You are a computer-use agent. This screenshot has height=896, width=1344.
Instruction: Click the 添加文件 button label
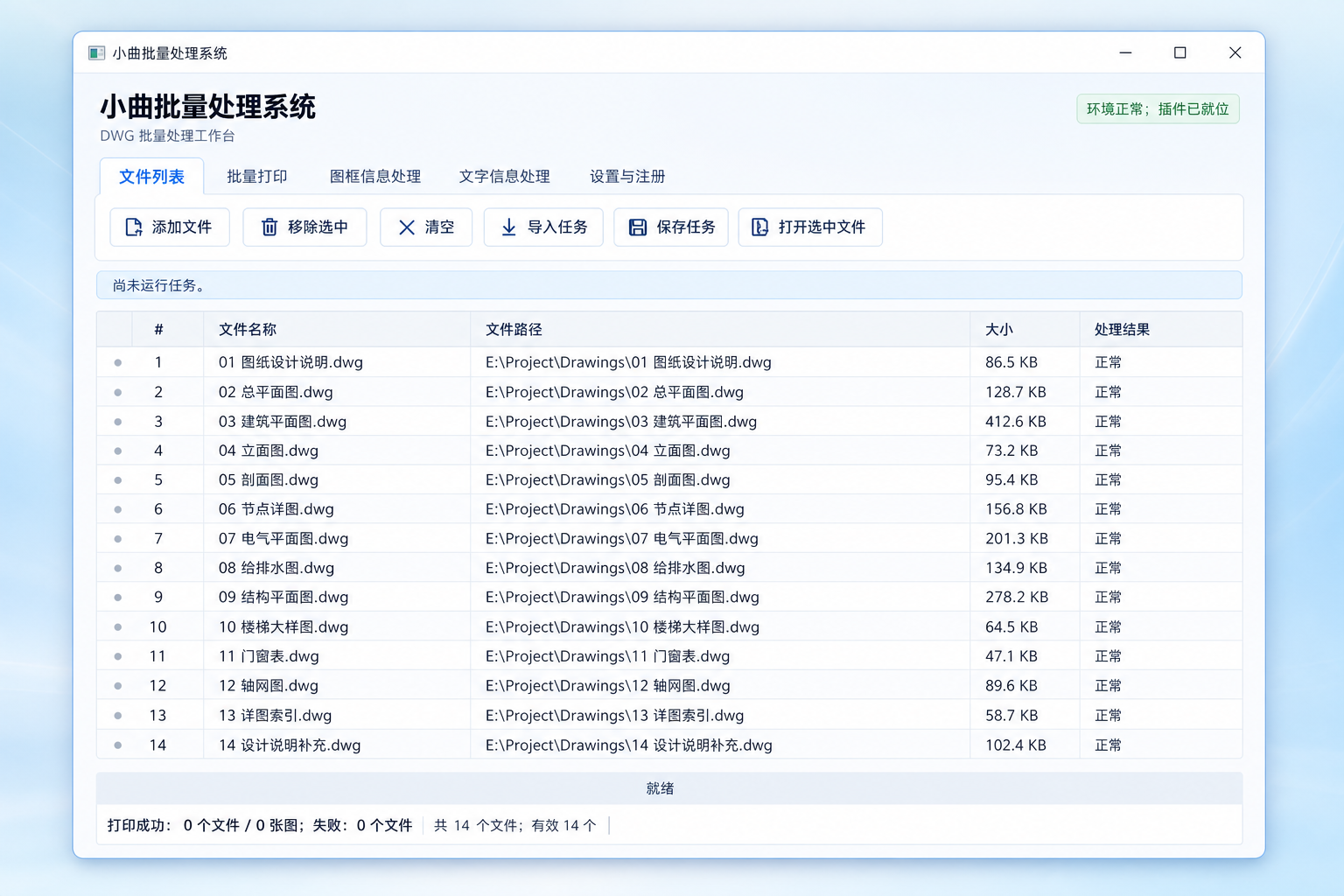tap(182, 227)
